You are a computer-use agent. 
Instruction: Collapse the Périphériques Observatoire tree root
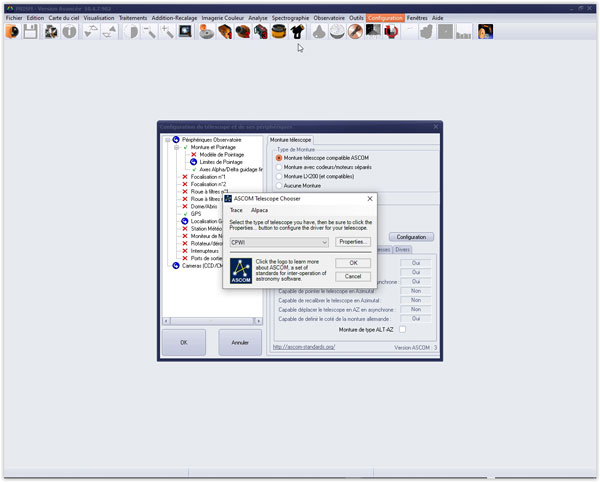pyautogui.click(x=167, y=141)
